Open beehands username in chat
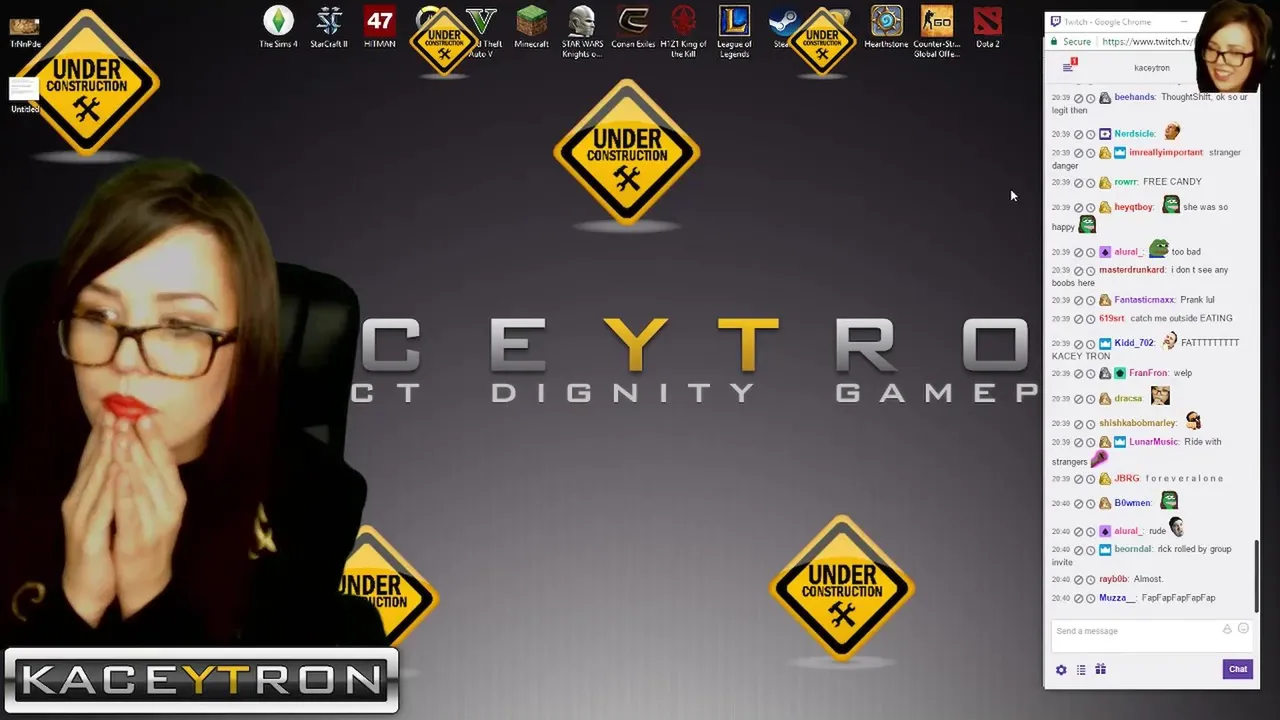Image resolution: width=1280 pixels, height=720 pixels. click(1134, 97)
